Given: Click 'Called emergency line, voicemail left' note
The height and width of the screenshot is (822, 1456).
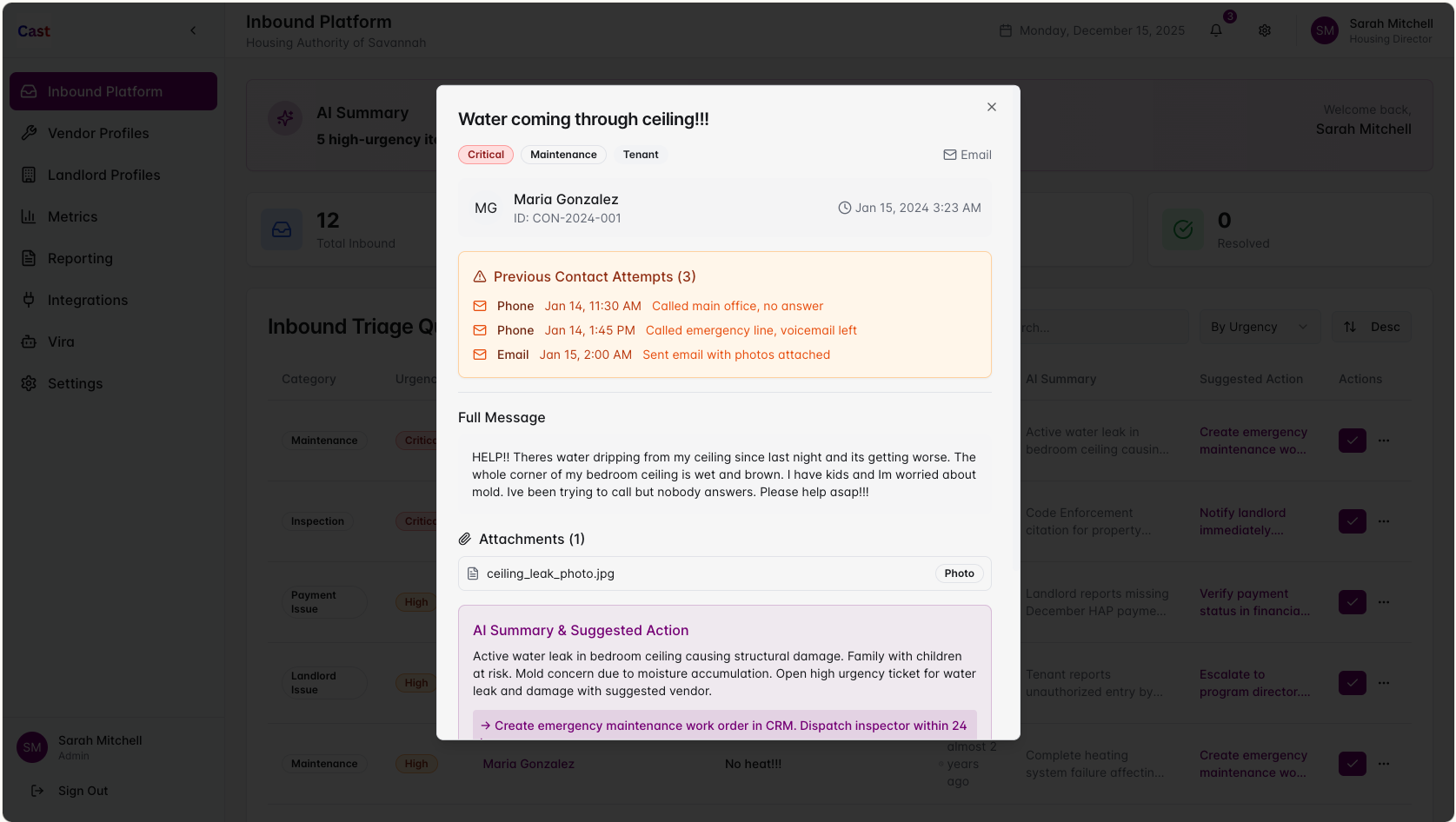Looking at the screenshot, I should tap(751, 330).
